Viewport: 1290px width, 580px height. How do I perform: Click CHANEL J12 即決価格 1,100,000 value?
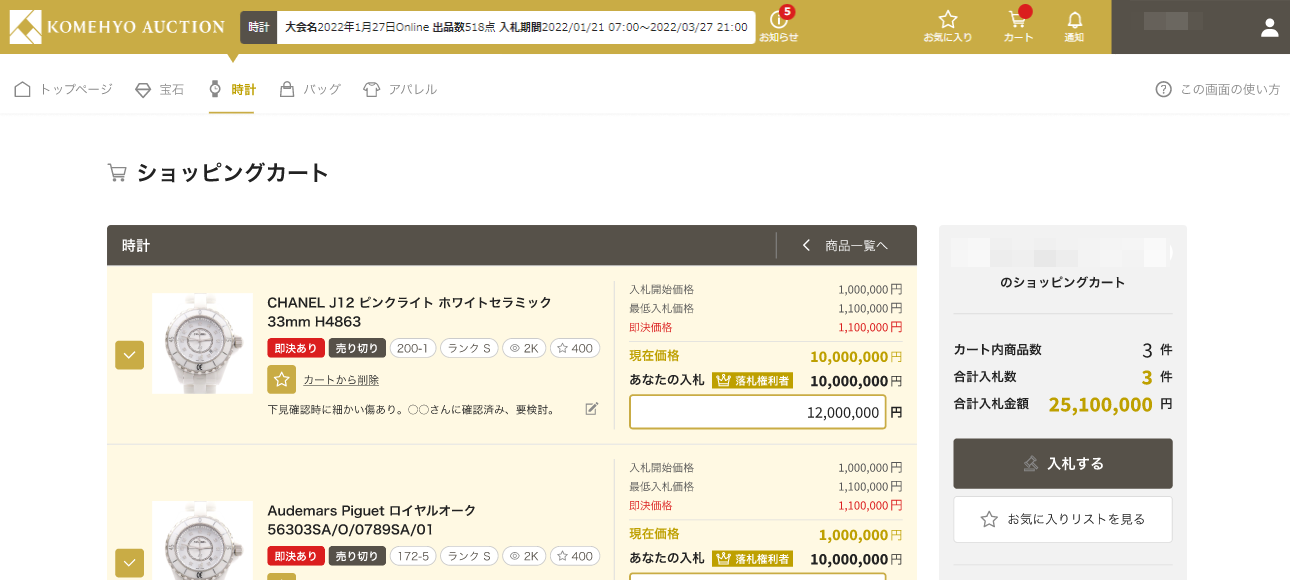point(864,327)
